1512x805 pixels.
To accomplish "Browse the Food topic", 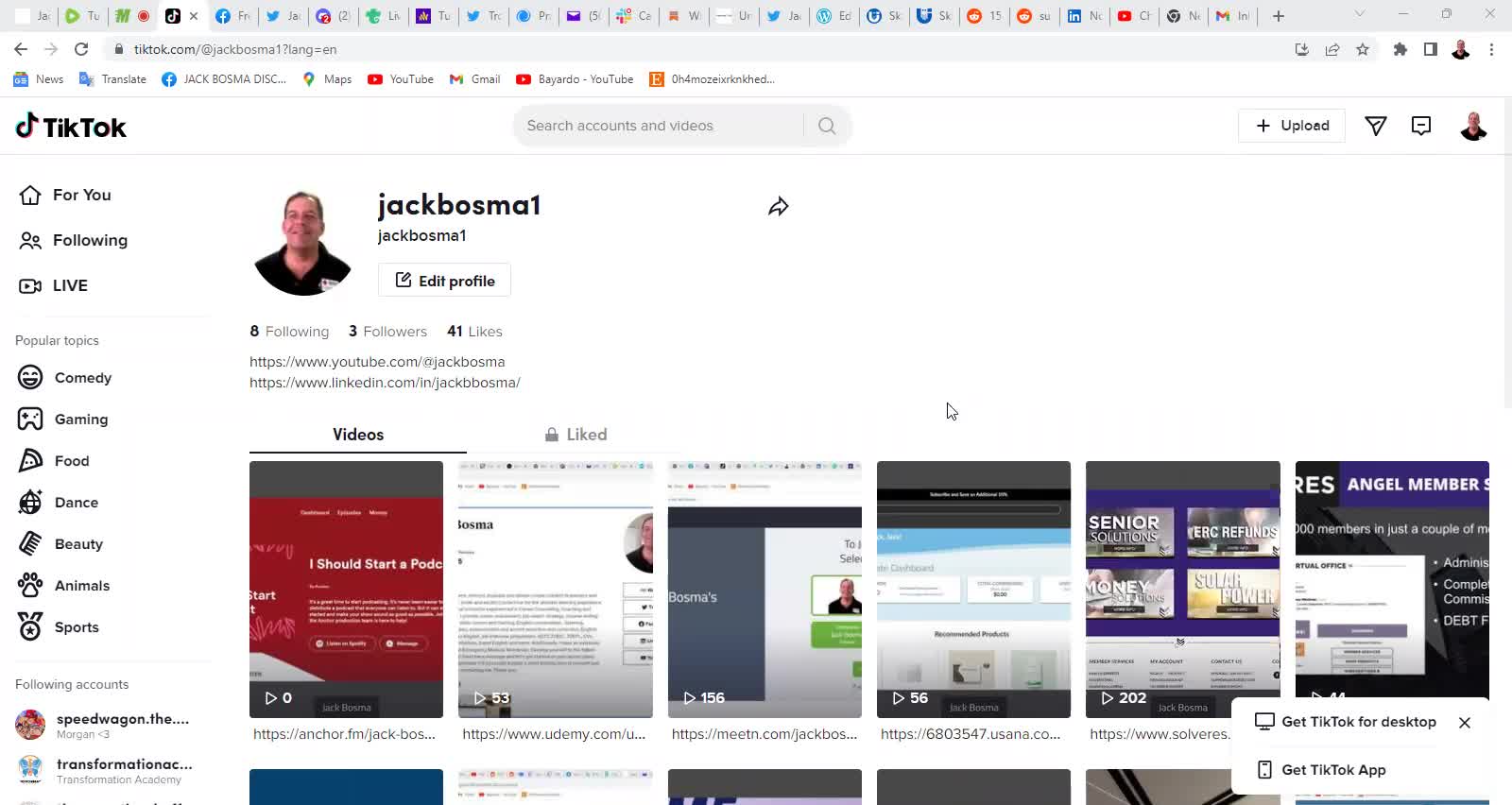I will (x=54, y=460).
